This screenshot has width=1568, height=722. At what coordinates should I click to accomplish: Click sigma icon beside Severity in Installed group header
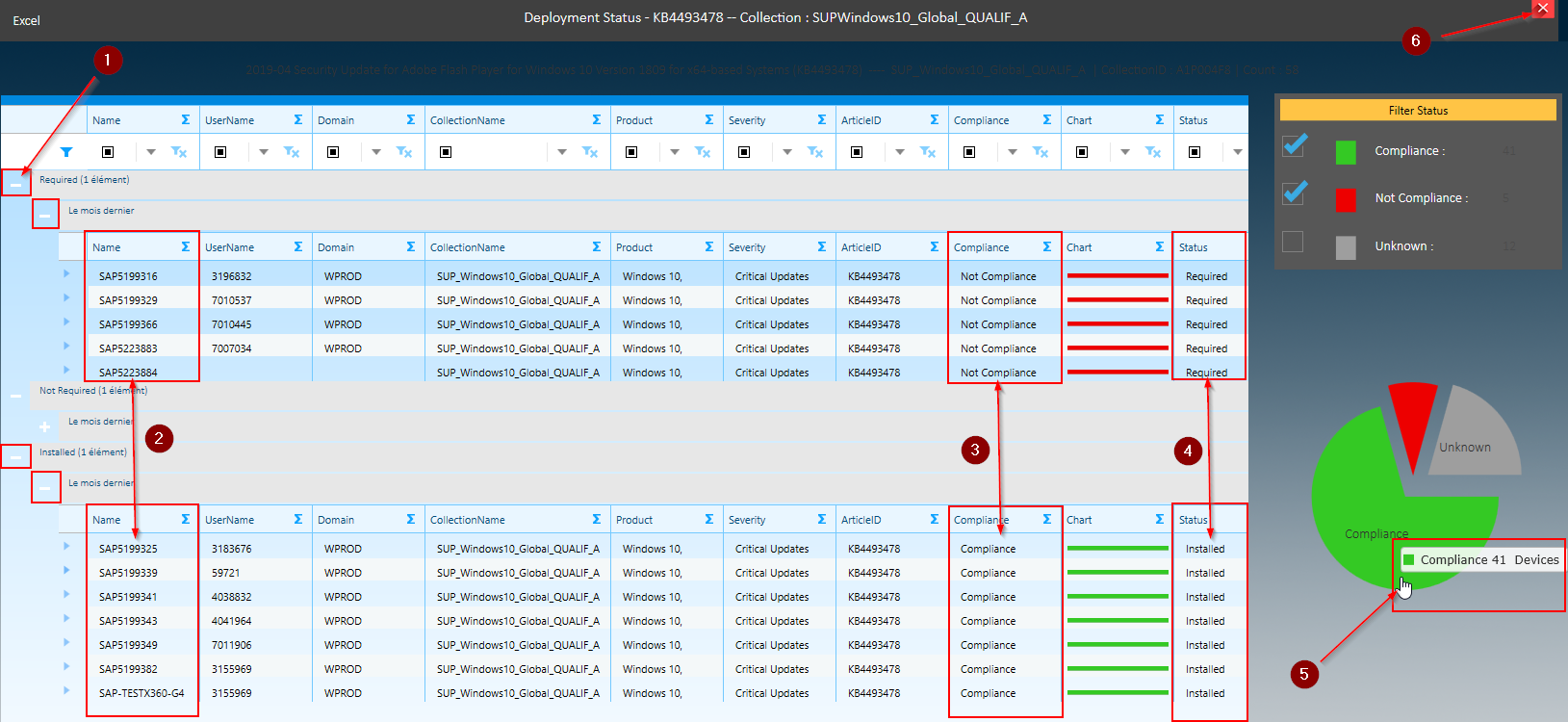coord(822,519)
